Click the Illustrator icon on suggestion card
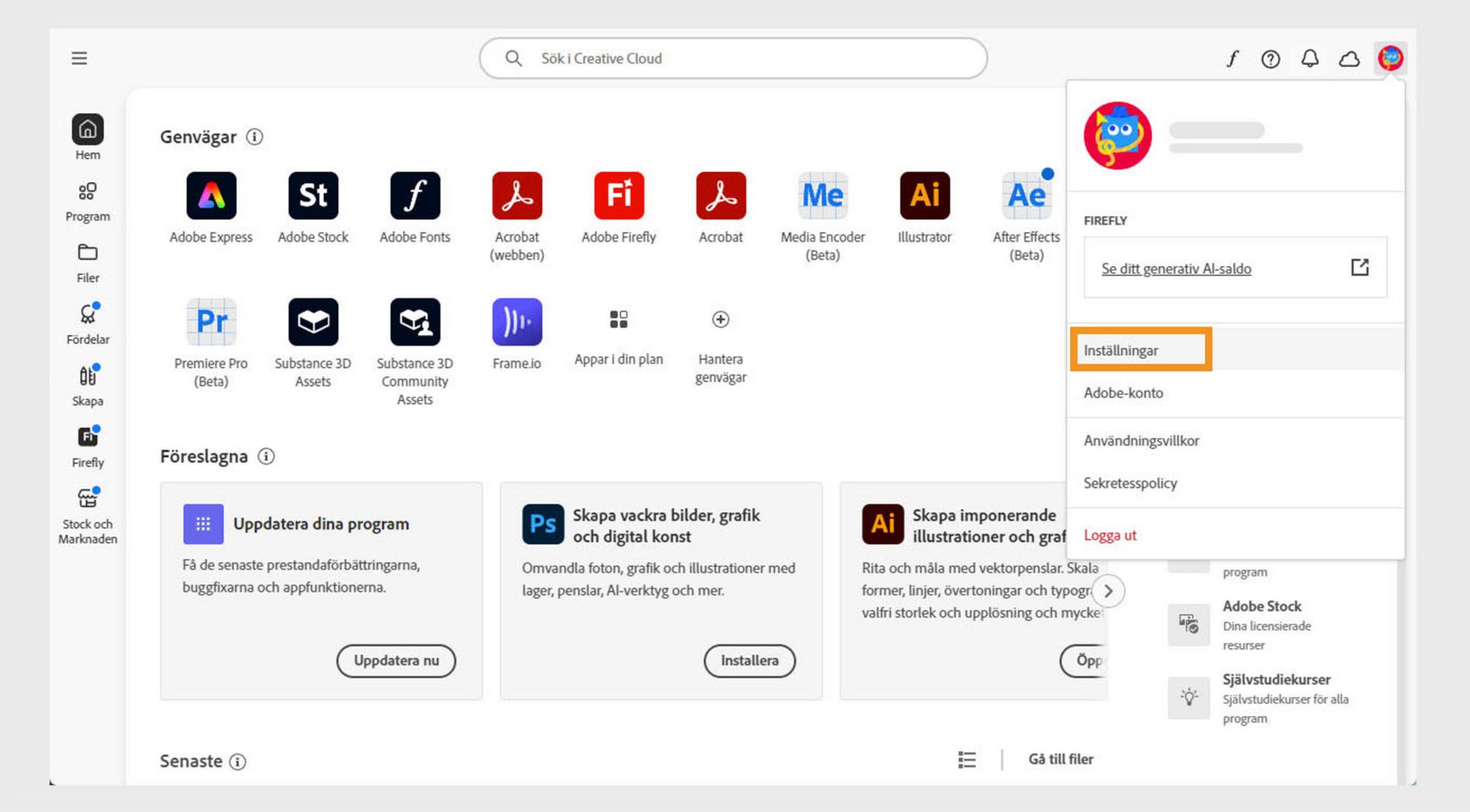1470x812 pixels. 883,523
